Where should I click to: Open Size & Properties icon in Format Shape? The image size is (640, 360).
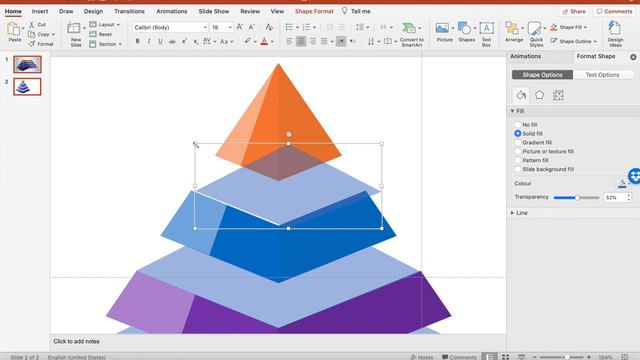tap(558, 95)
